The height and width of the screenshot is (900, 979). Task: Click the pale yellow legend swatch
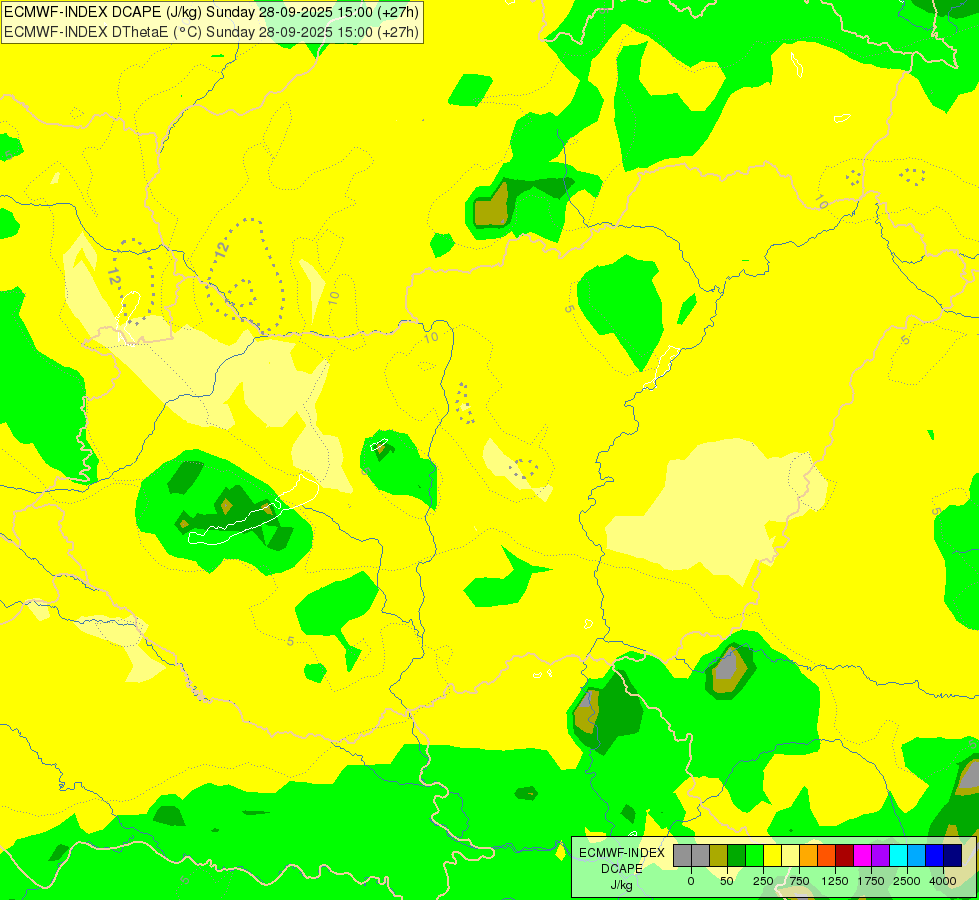pyautogui.click(x=790, y=855)
